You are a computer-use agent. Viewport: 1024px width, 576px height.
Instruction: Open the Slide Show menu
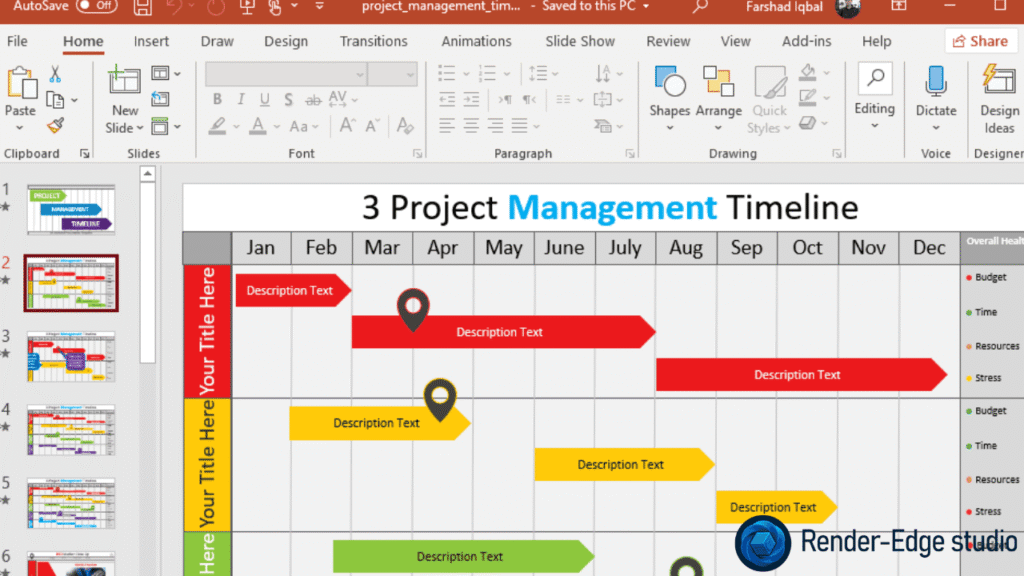(580, 41)
